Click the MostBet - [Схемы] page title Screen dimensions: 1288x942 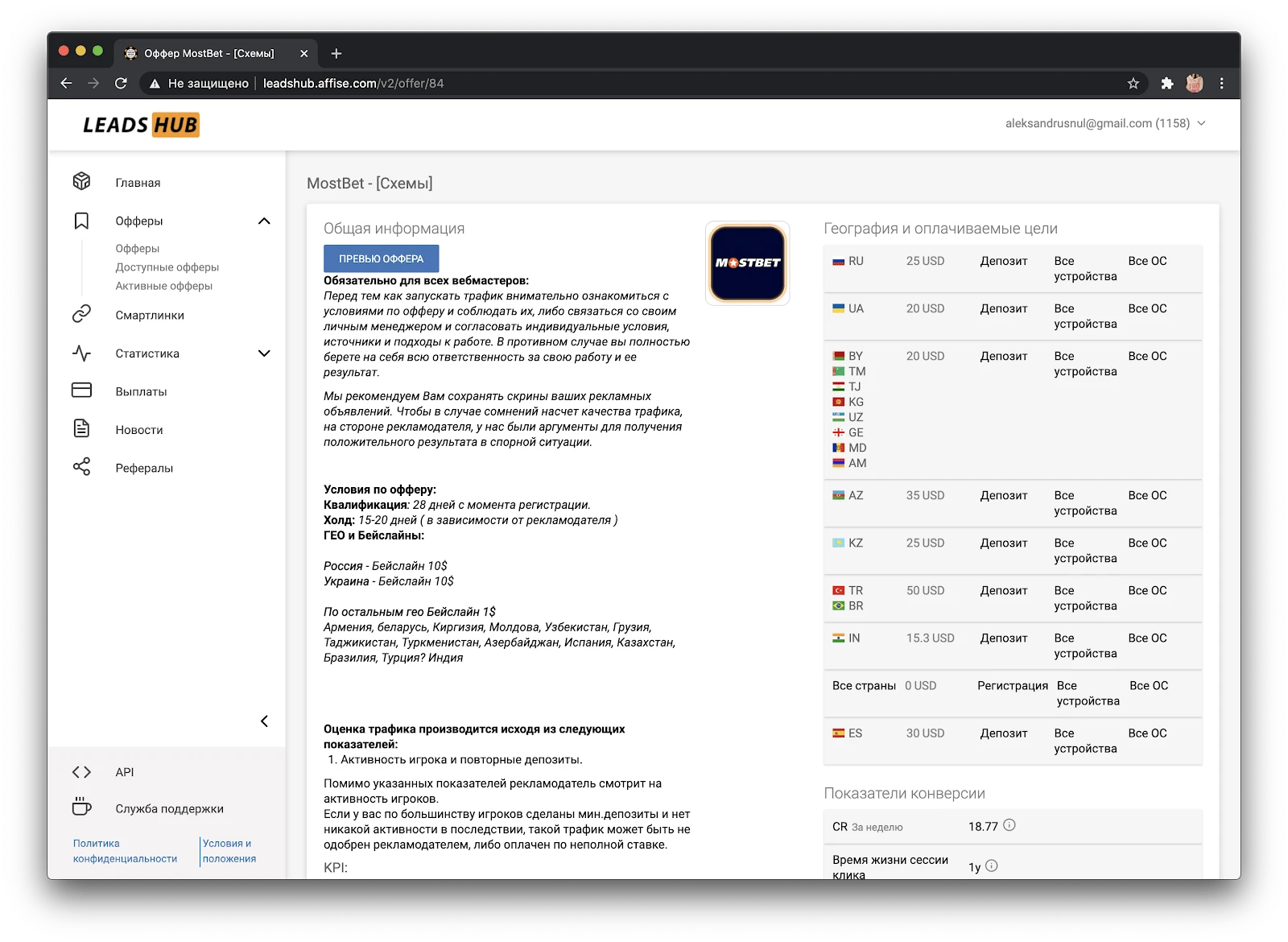pos(369,184)
